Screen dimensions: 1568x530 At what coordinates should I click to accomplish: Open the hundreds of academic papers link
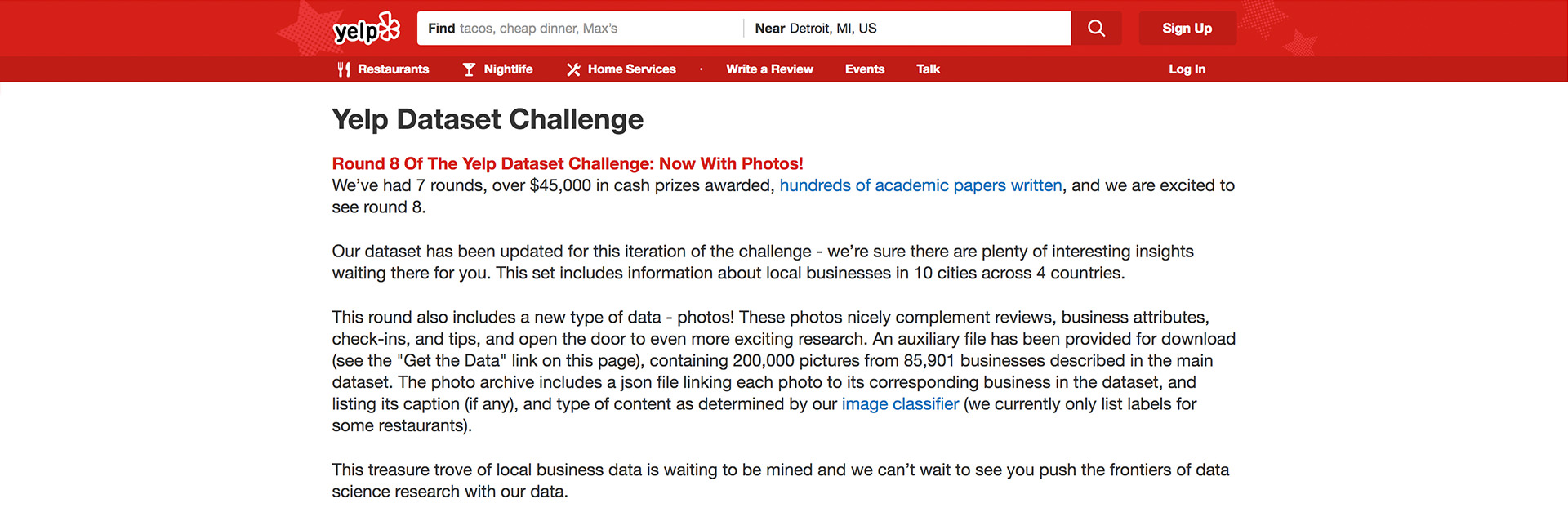point(920,185)
